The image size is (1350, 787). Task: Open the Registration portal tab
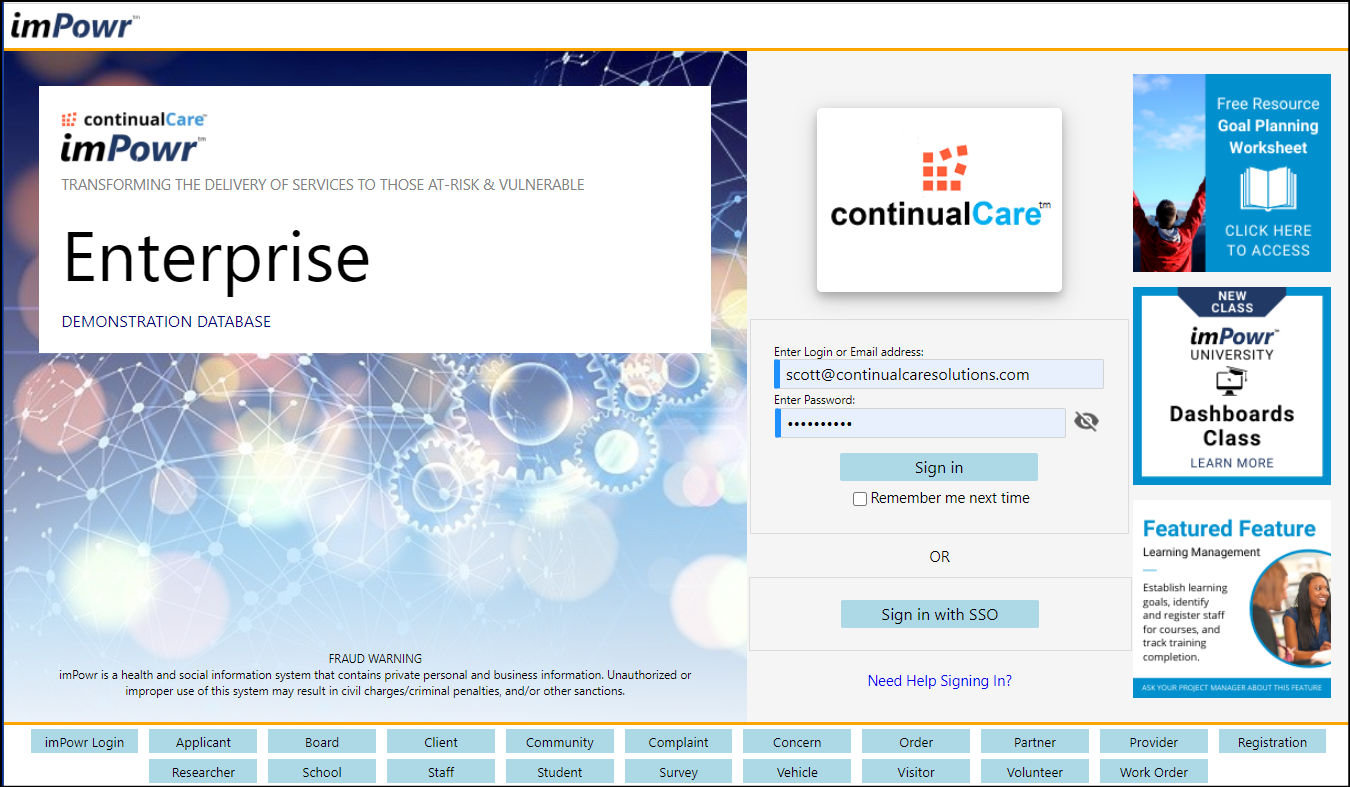(1272, 742)
